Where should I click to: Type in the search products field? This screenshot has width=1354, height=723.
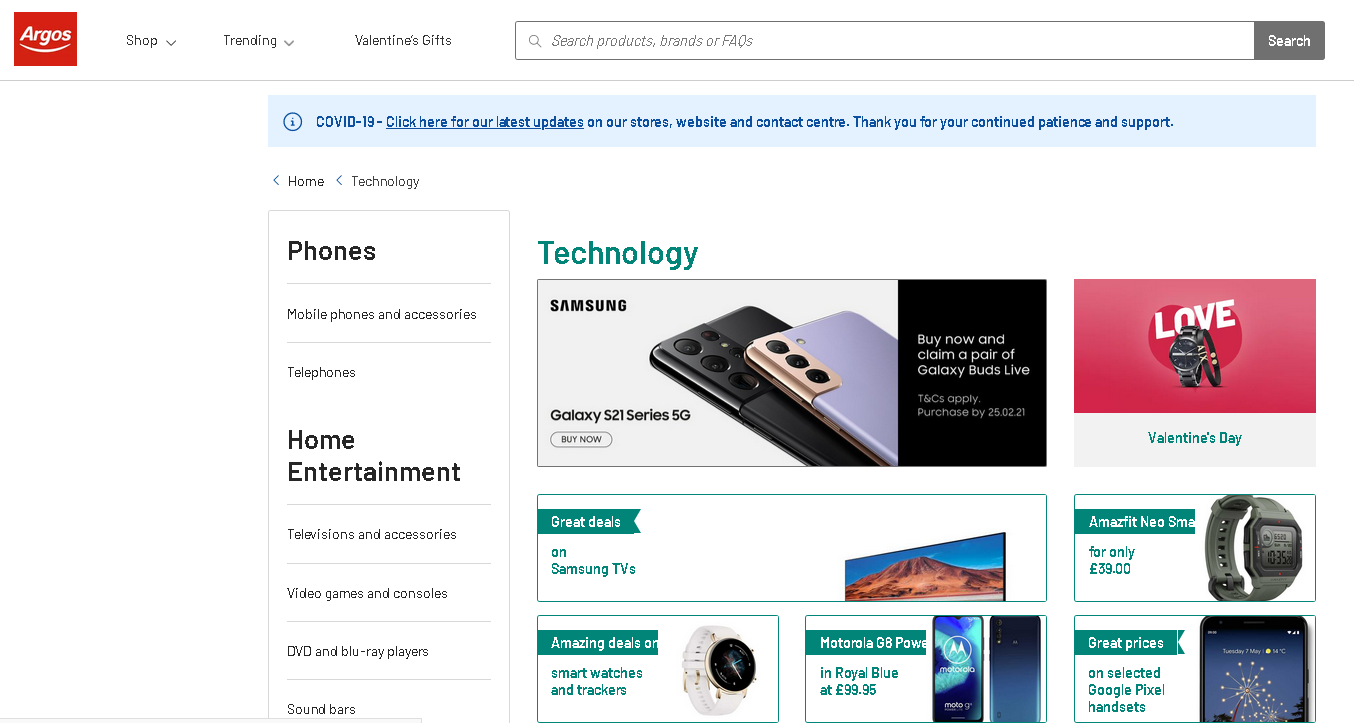[890, 41]
